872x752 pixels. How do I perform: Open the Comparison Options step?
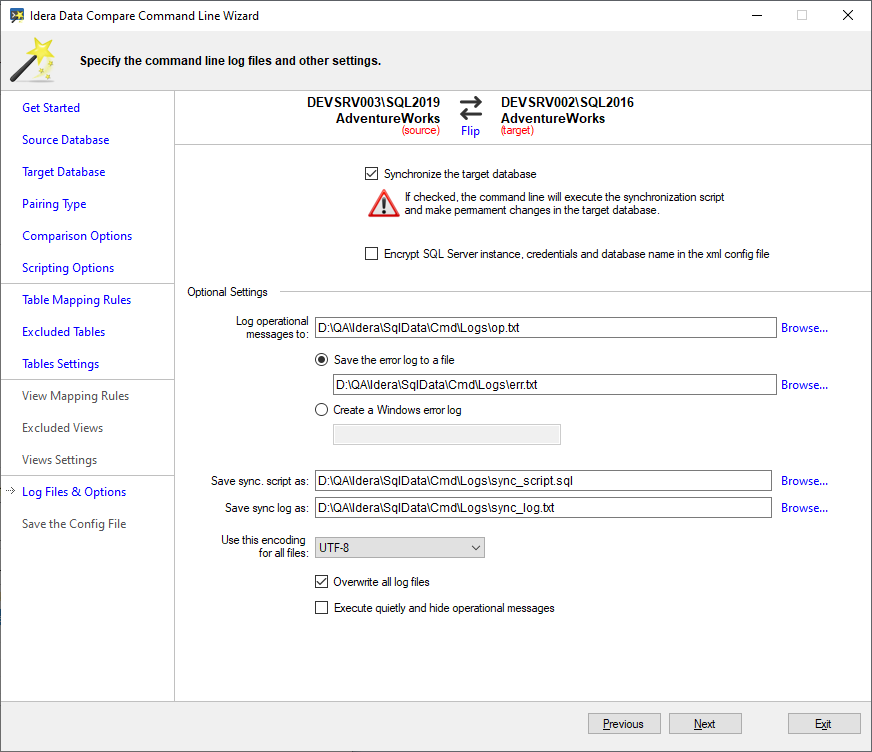[x=77, y=236]
